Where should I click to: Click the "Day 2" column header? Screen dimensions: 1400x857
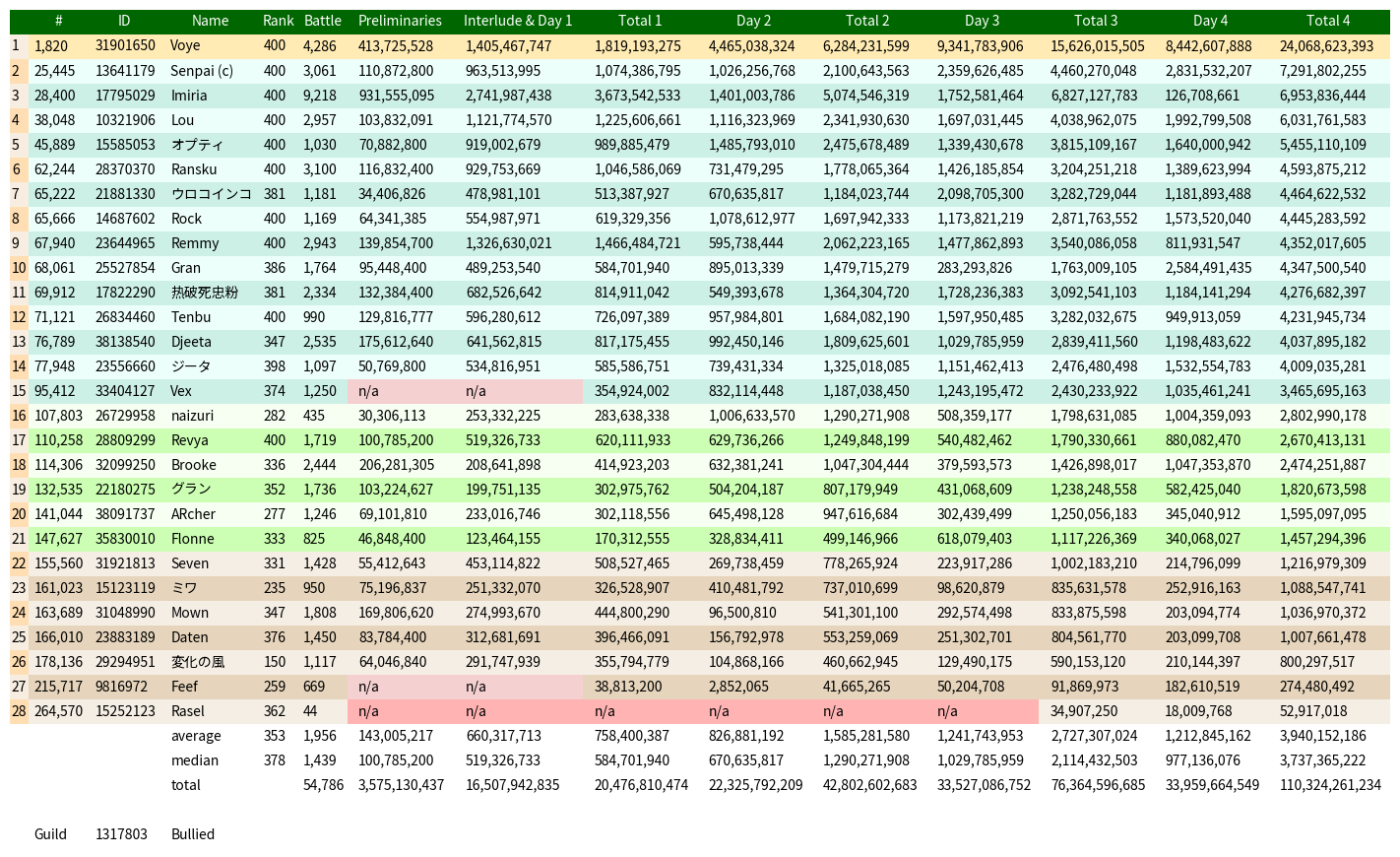754,21
